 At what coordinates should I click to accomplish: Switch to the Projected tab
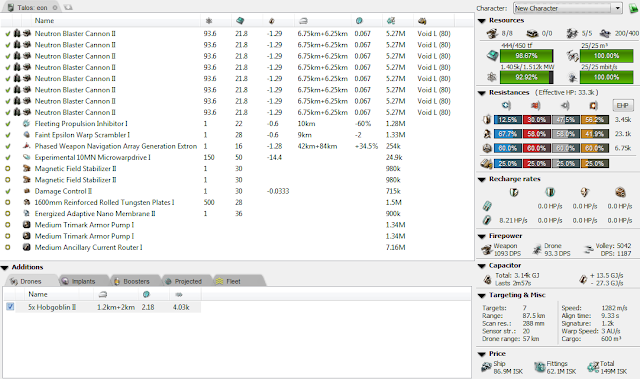click(188, 281)
